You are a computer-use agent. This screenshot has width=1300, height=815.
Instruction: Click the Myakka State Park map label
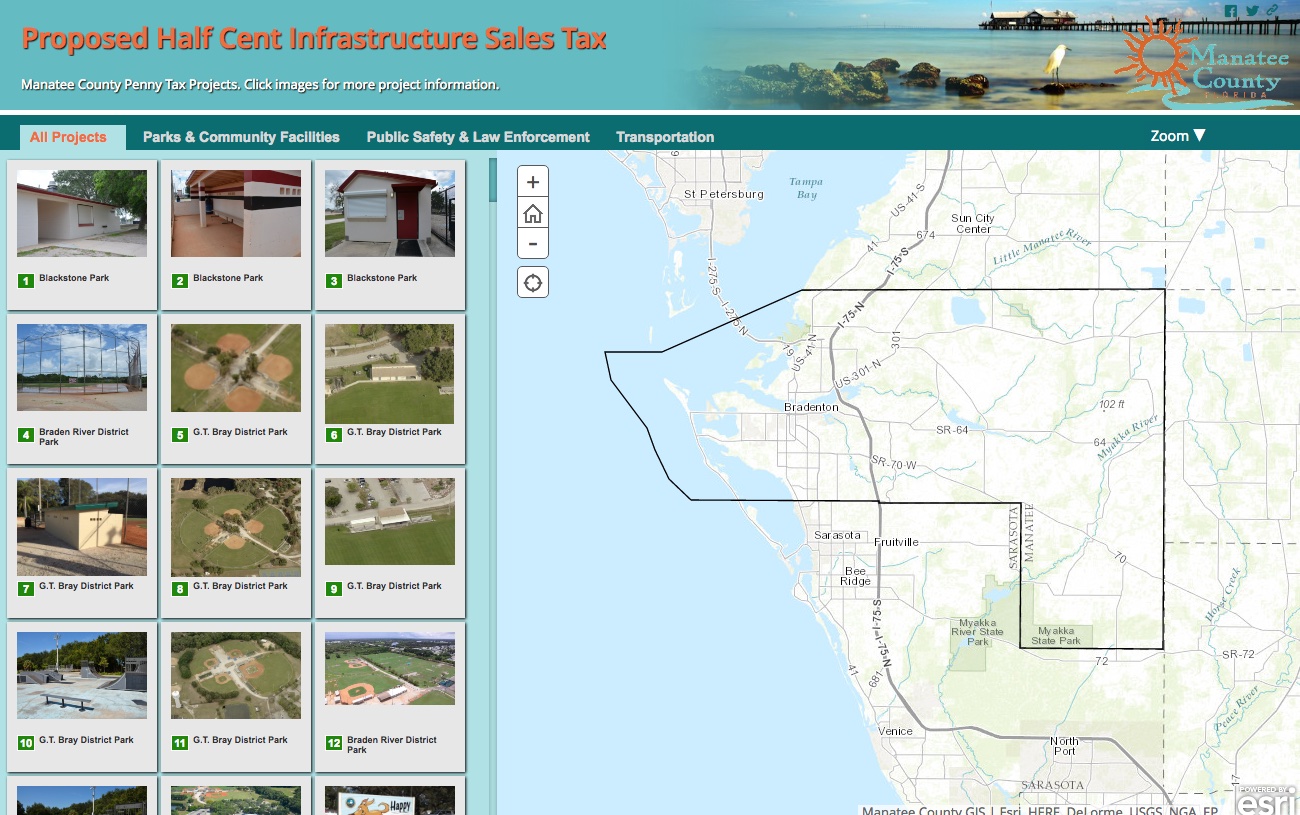tap(1056, 636)
